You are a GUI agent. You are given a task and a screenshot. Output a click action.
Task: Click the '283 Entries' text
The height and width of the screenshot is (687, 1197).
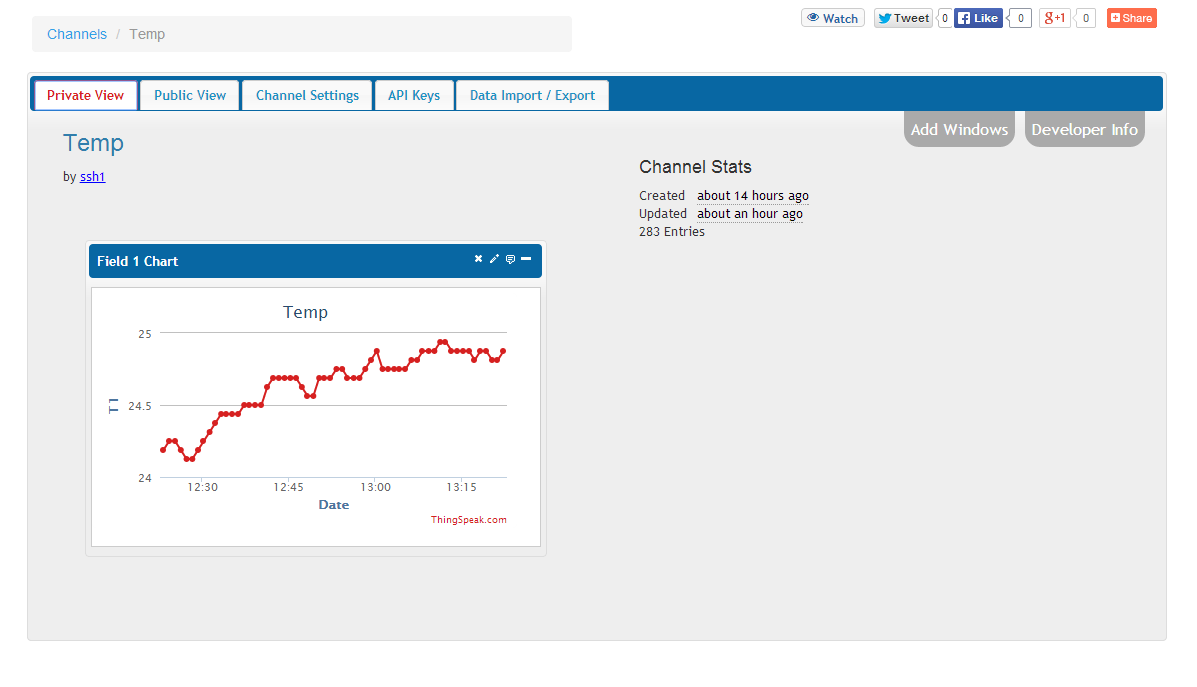pos(672,231)
